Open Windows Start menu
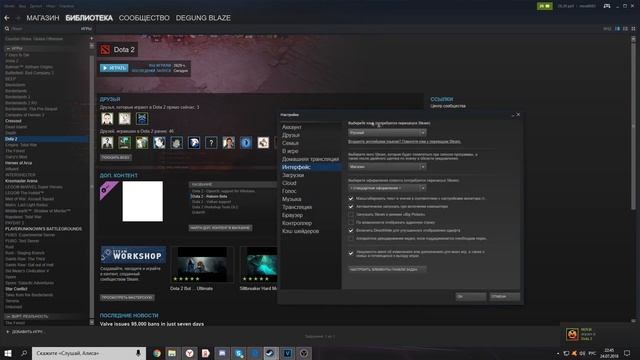Screen dimensions: 640x360 8,353
